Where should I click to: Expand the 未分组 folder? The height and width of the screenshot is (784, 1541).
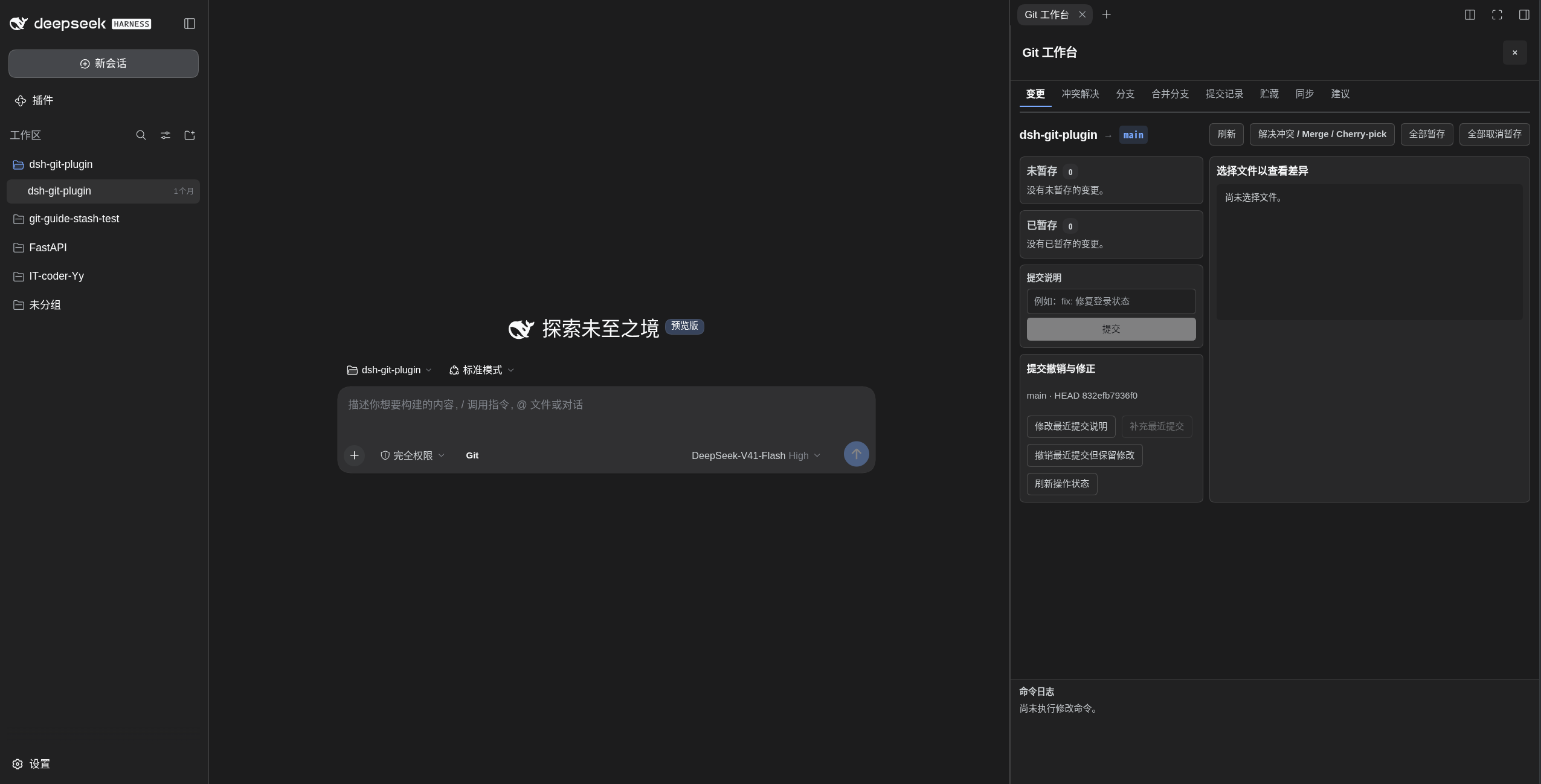coord(103,305)
